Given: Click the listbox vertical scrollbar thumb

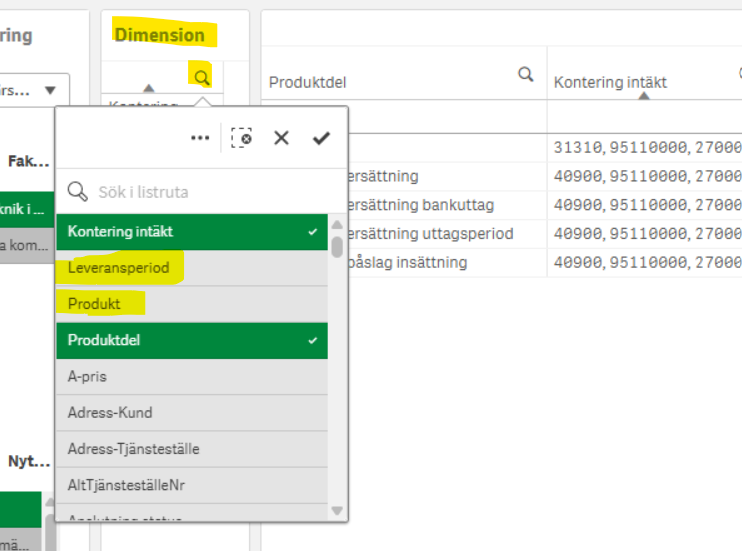Looking at the screenshot, I should pyautogui.click(x=338, y=245).
